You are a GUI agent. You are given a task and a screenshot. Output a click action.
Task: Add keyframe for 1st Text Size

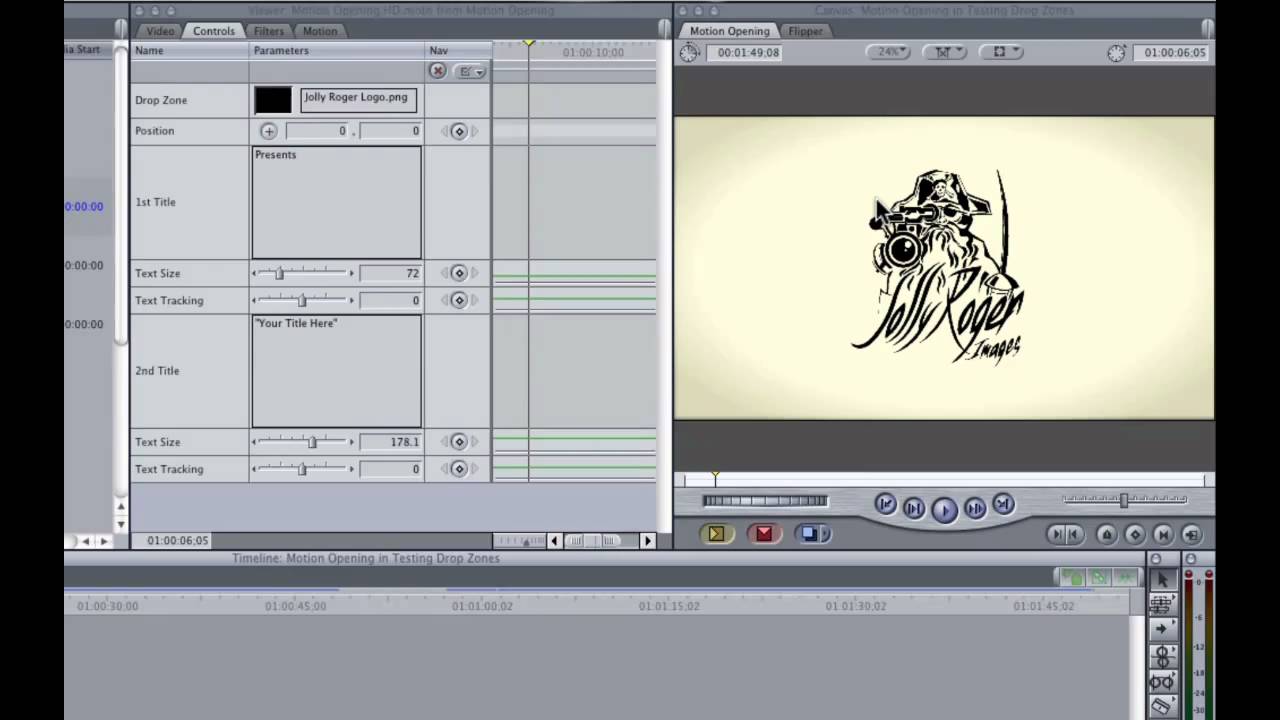point(459,273)
